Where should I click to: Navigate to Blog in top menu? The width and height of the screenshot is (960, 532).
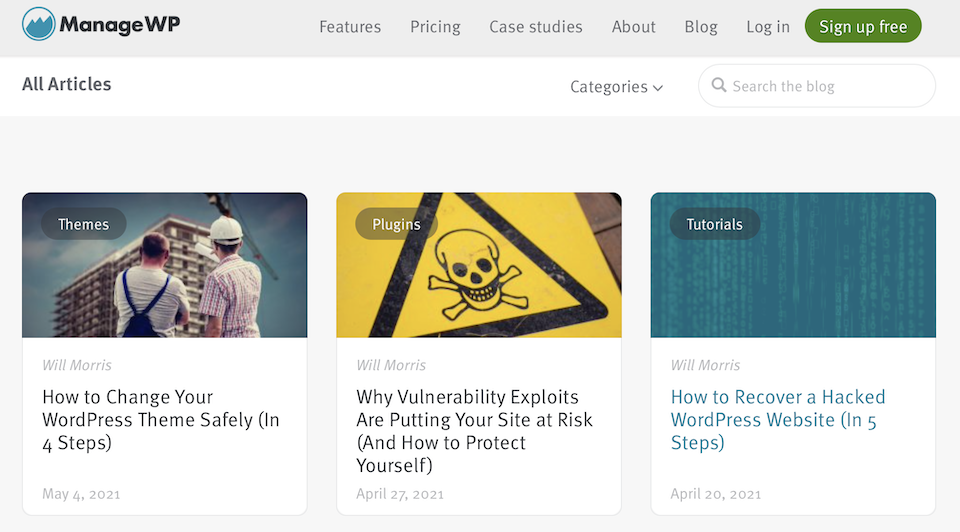pos(701,27)
